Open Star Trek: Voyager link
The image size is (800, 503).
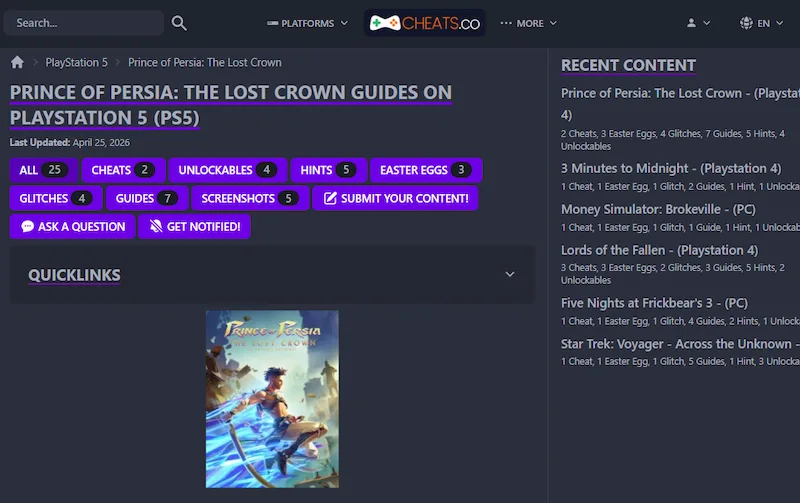[680, 344]
